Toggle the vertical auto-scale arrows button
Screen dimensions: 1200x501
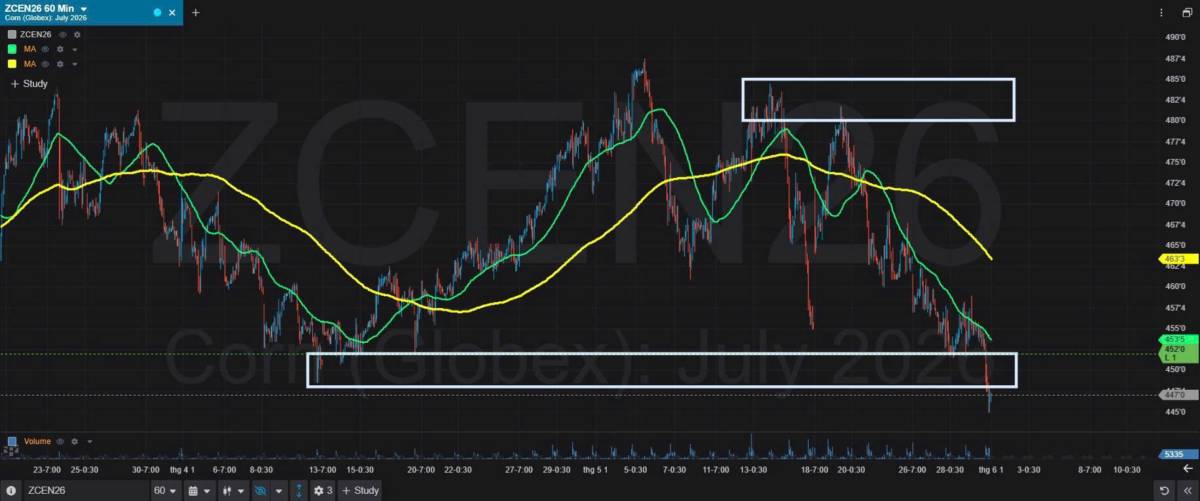300,491
